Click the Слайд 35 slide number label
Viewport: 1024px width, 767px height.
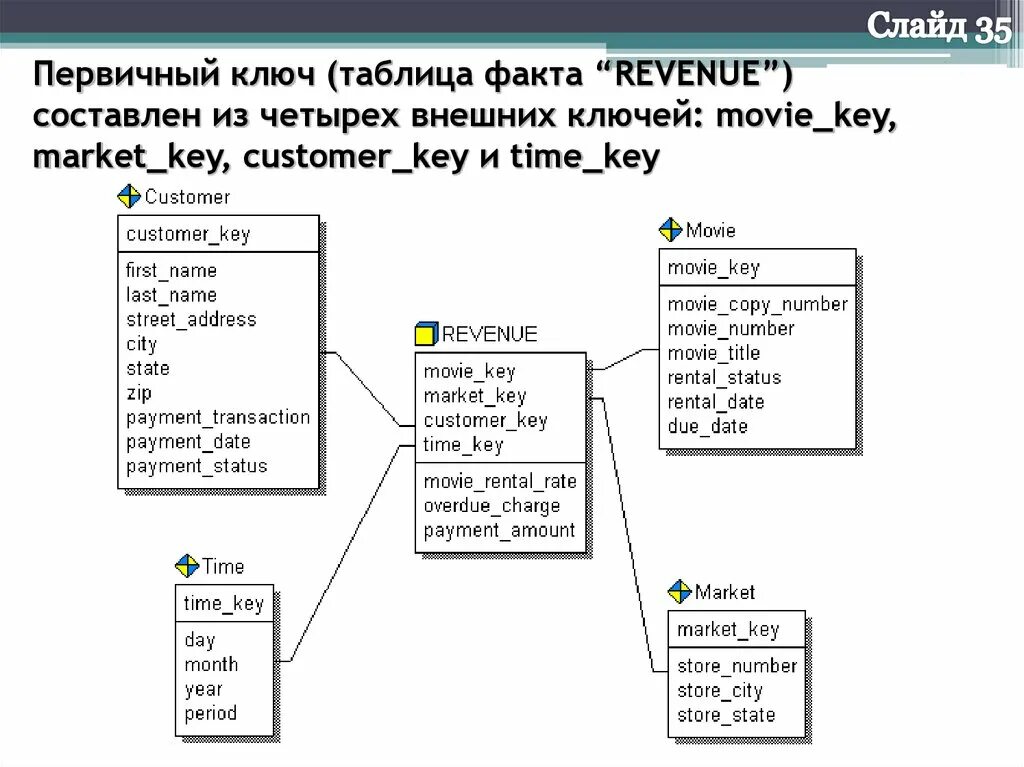938,27
